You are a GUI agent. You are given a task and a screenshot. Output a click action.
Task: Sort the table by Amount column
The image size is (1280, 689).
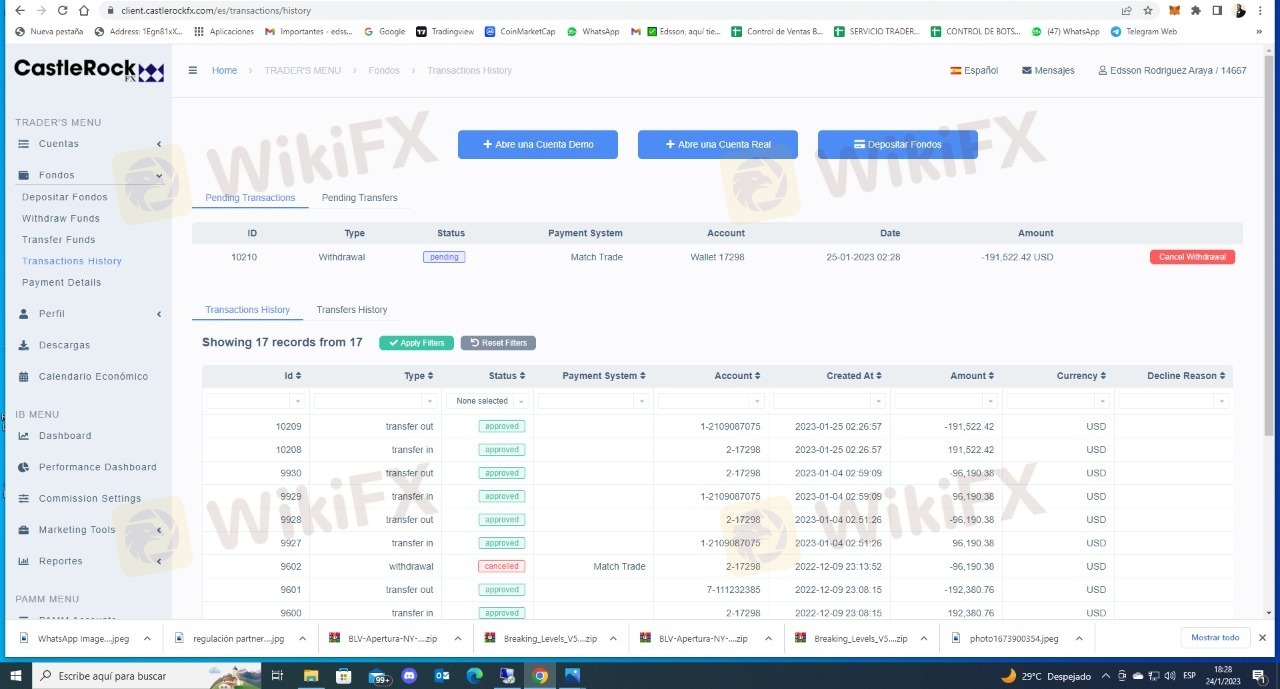[x=972, y=376]
